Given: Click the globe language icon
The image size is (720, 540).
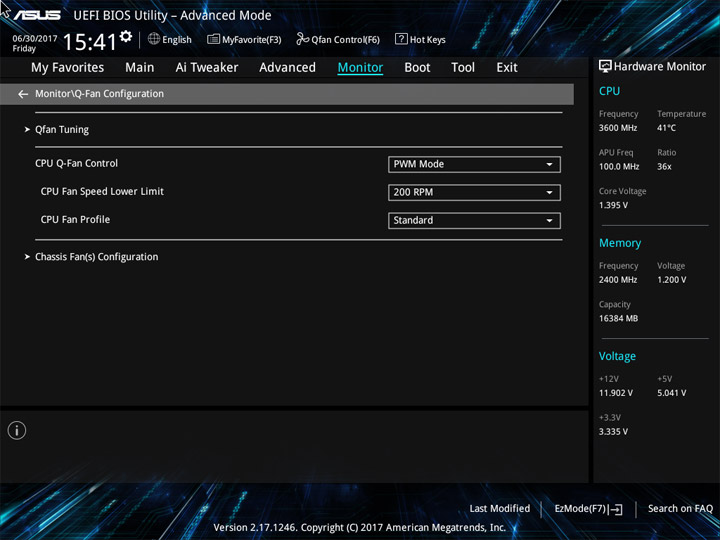Looking at the screenshot, I should 154,39.
